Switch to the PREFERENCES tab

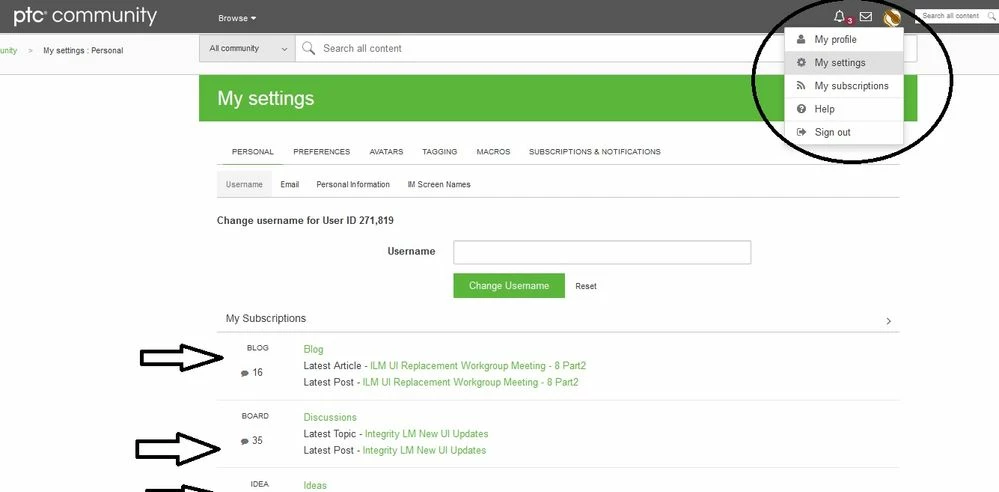pyautogui.click(x=322, y=152)
